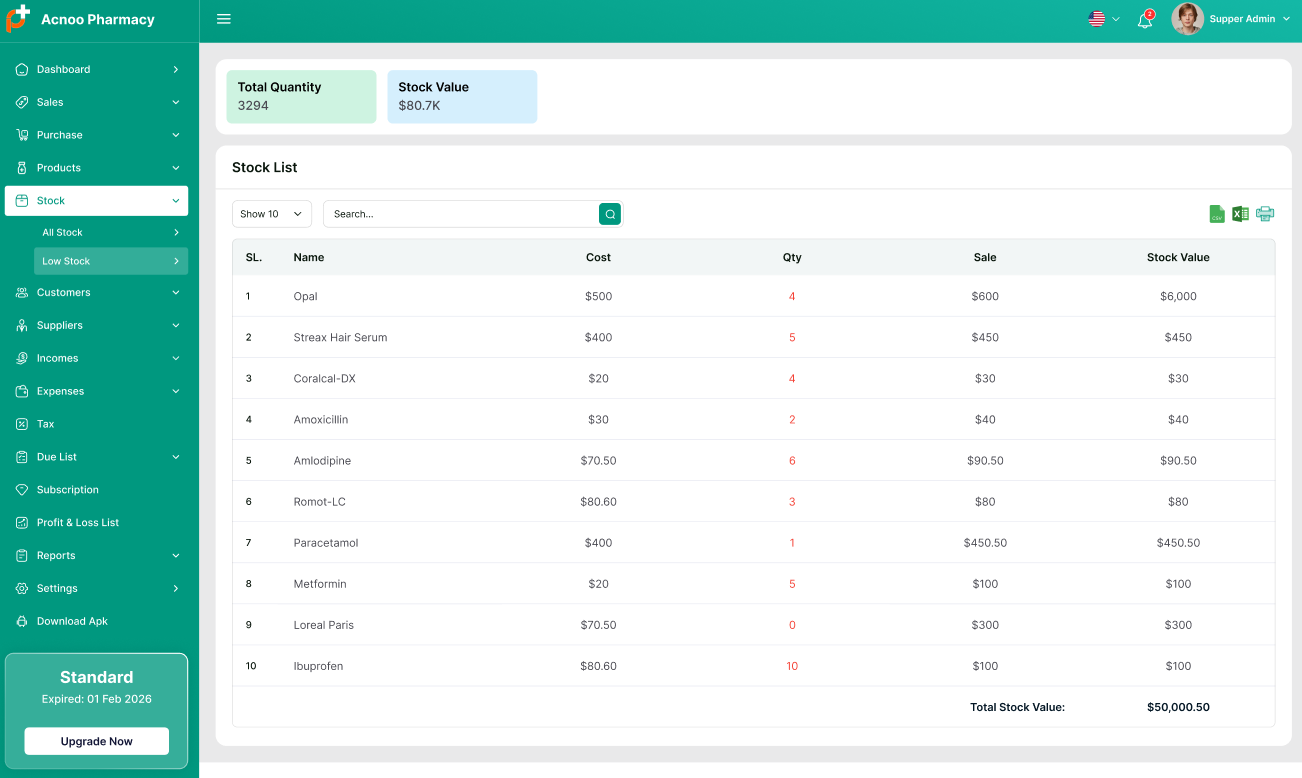The image size is (1302, 778).
Task: Click the green search magnifier button
Action: pos(610,214)
